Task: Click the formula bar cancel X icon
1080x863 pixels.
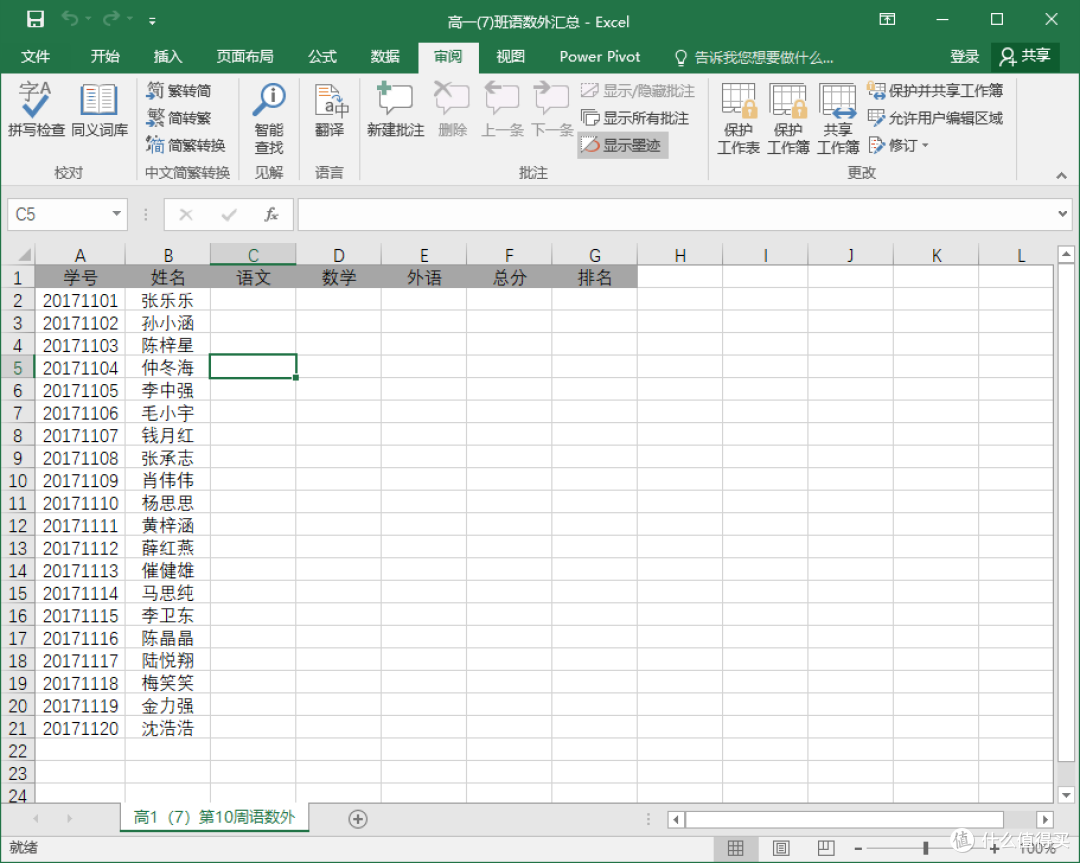Action: (186, 214)
